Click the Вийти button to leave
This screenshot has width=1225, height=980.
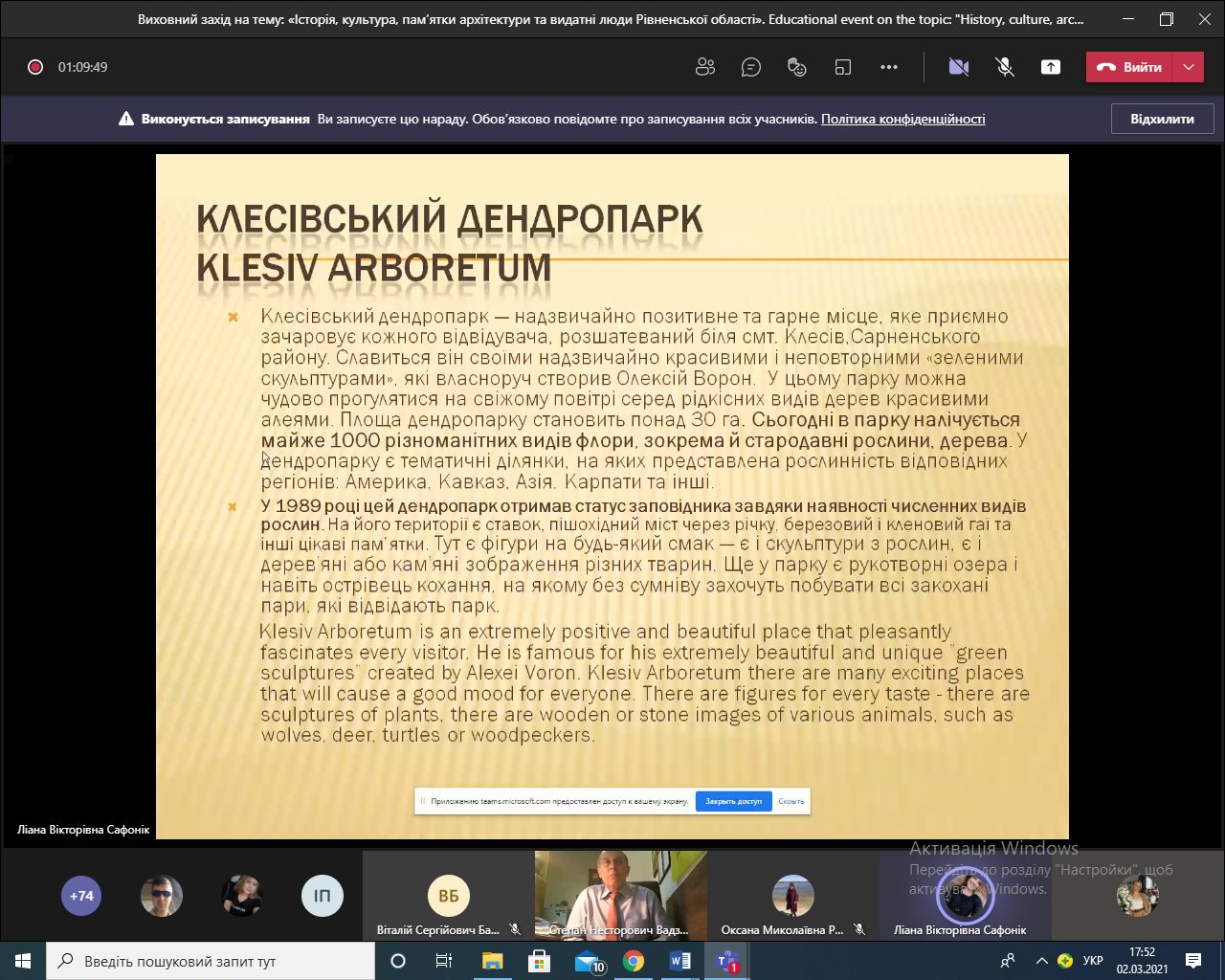click(1130, 67)
